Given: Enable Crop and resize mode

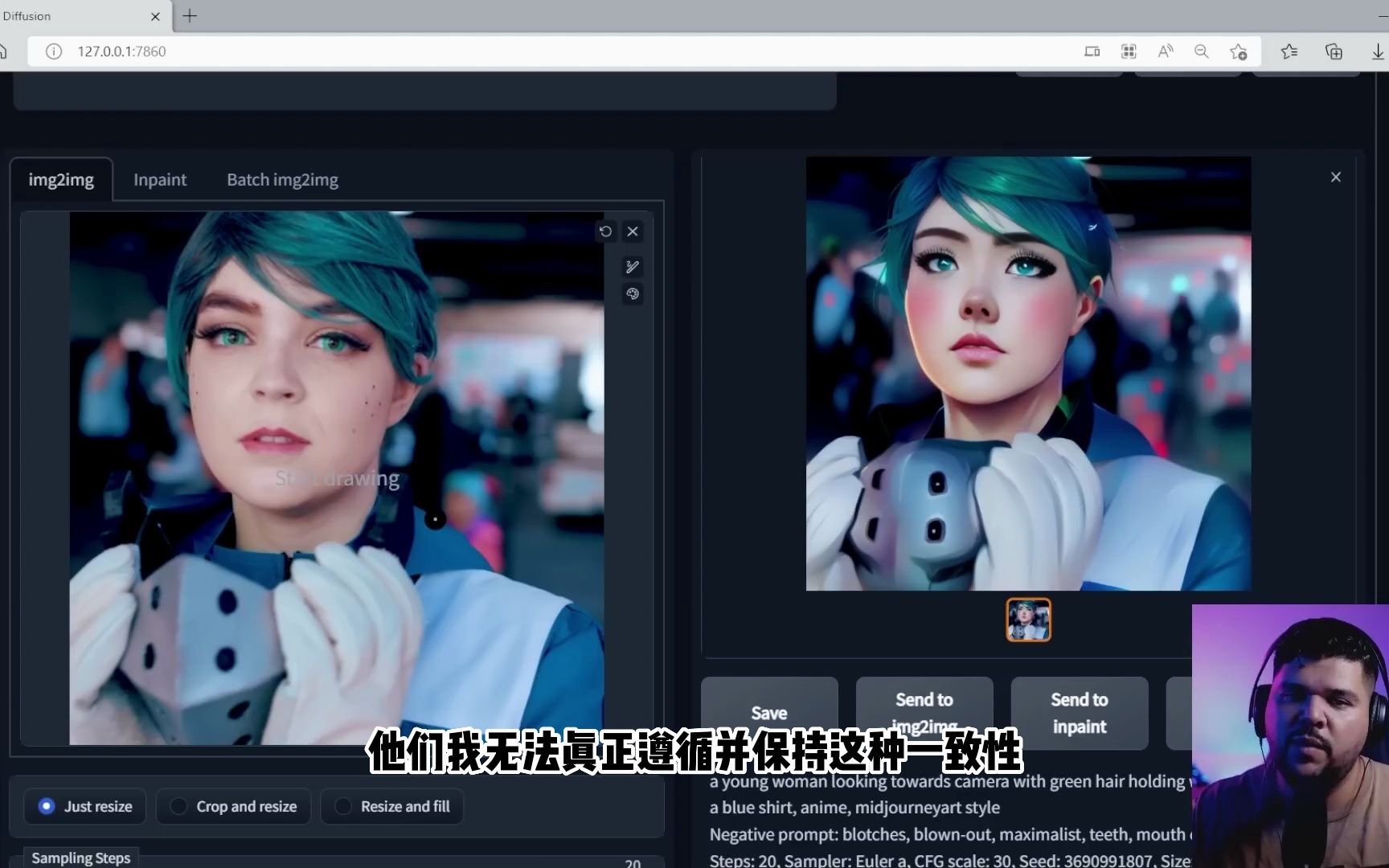Looking at the screenshot, I should 233,806.
